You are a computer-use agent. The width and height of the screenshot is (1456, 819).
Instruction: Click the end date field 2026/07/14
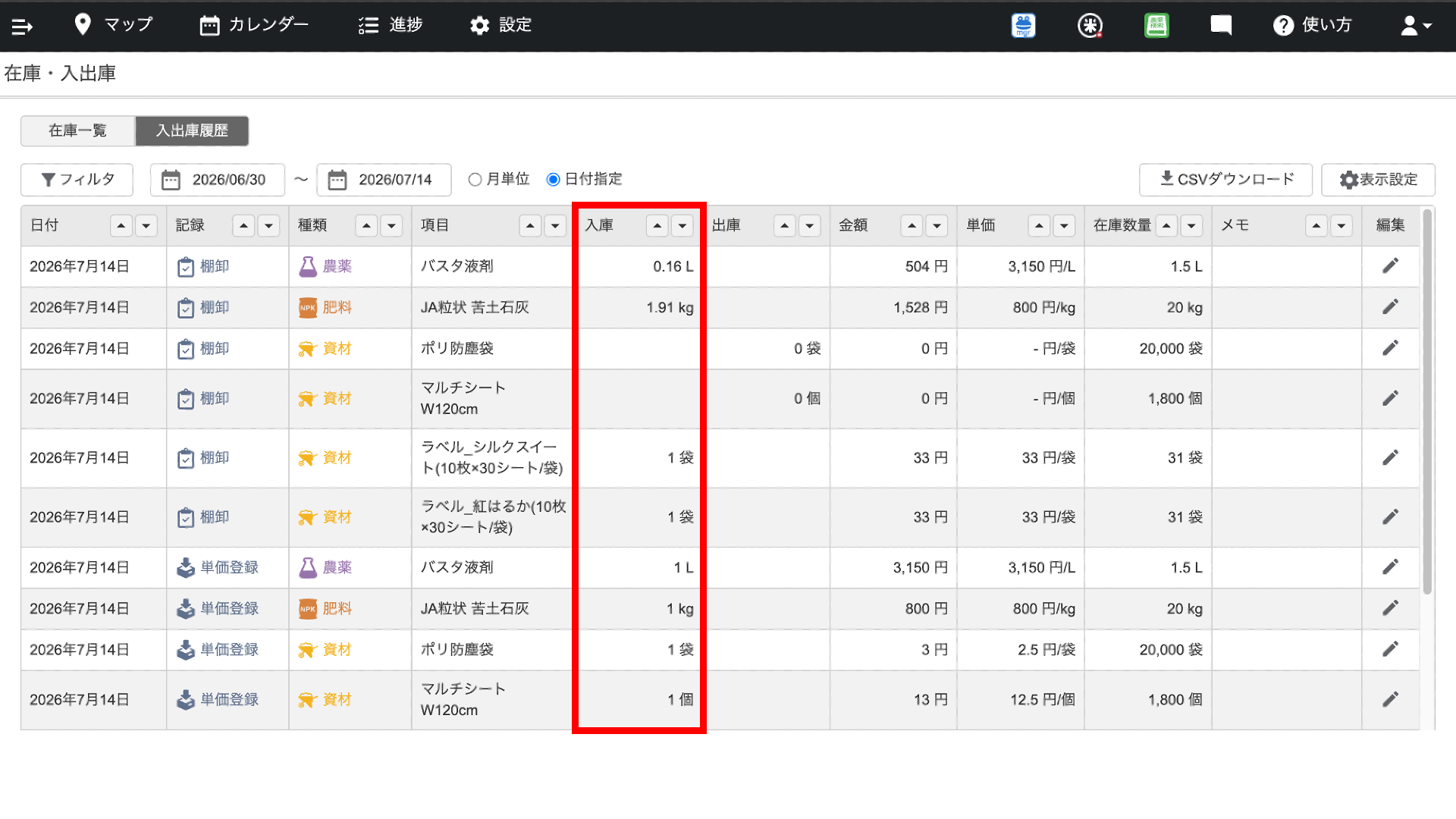[x=384, y=180]
